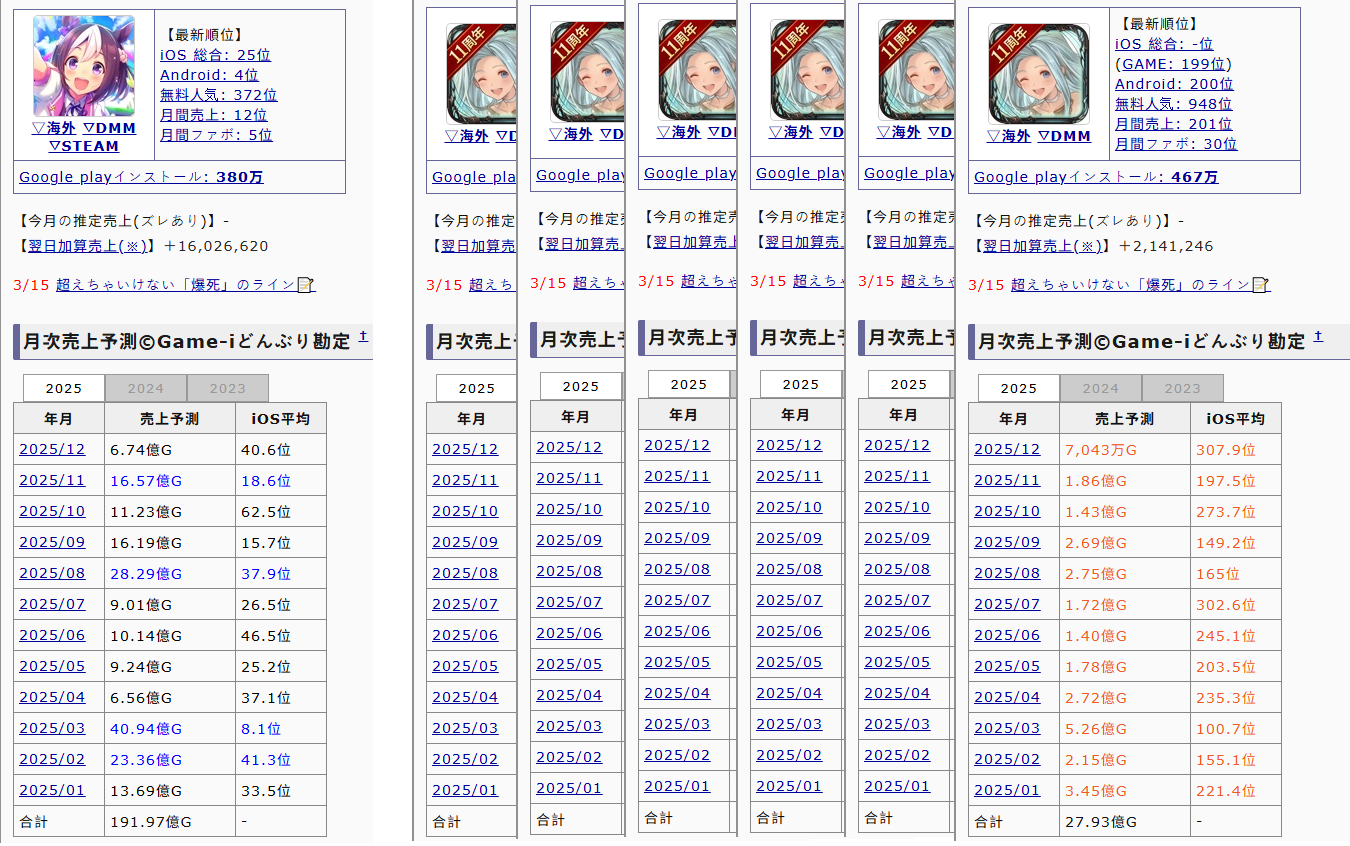Screen dimensions: 1350x846
Task: Select the 2025 tab above the 6.74億G table
Action: pyautogui.click(x=64, y=389)
